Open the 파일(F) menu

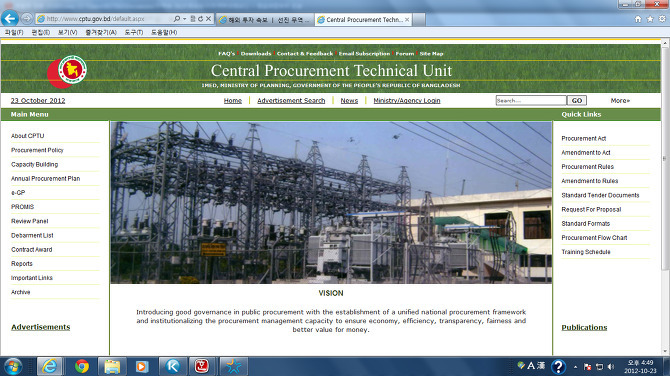pyautogui.click(x=14, y=32)
